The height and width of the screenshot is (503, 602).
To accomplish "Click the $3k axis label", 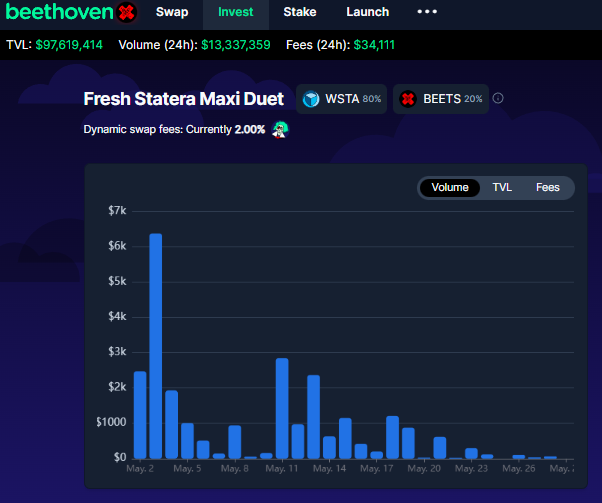I will click(117, 352).
